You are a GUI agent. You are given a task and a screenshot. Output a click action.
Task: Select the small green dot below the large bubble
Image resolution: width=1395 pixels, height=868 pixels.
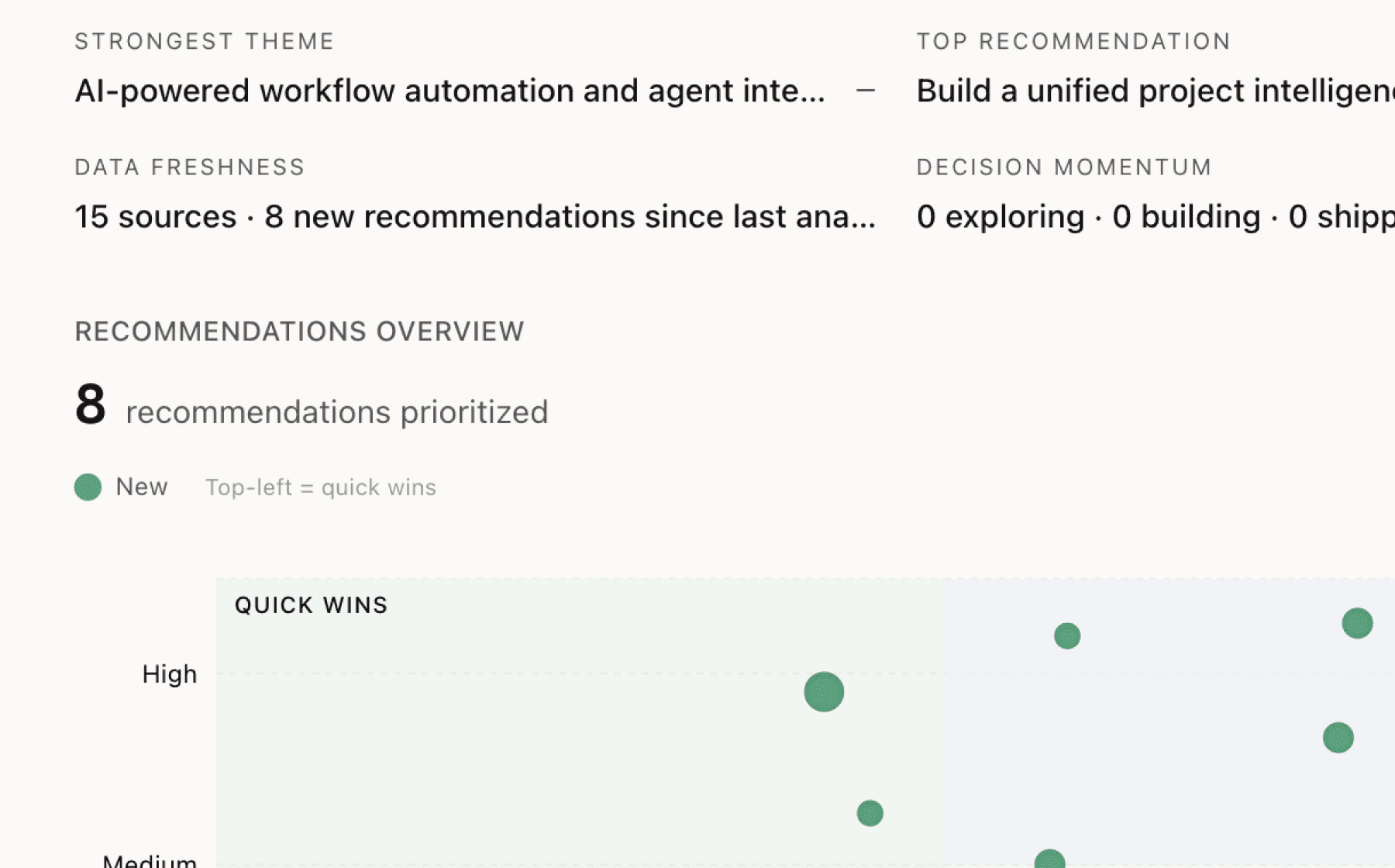coord(870,814)
